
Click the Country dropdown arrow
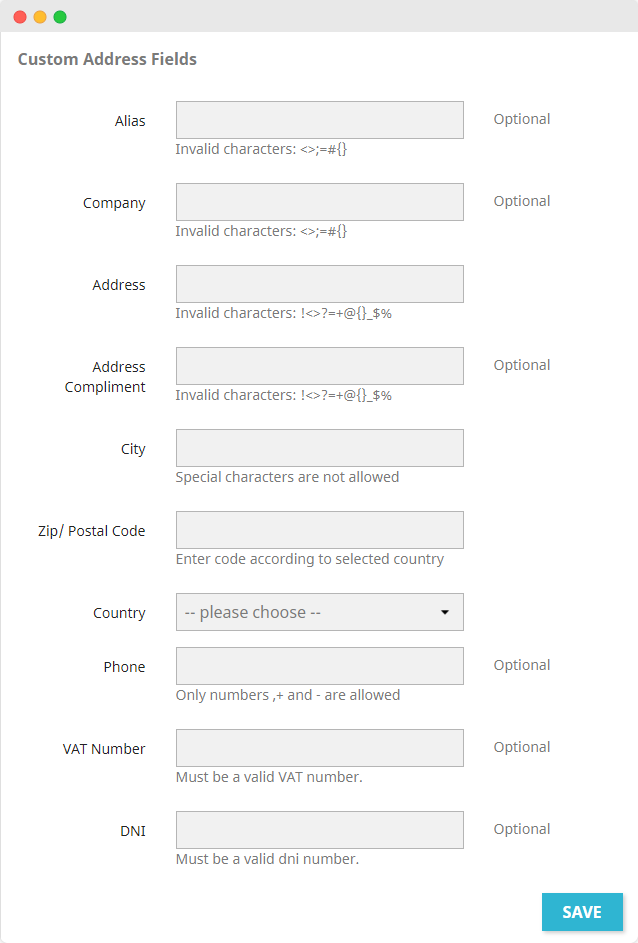pos(445,612)
